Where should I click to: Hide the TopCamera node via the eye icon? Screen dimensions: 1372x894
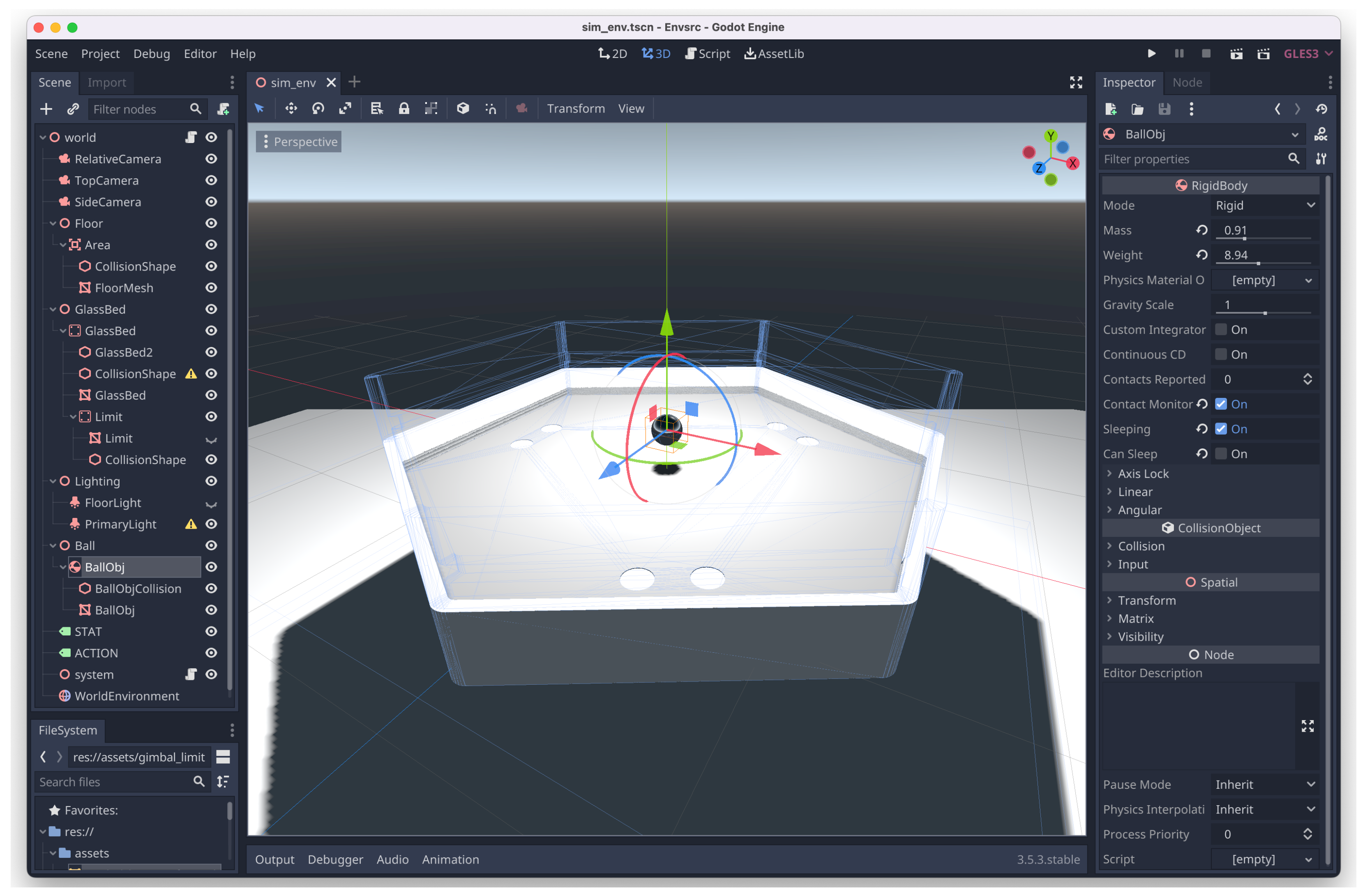click(212, 180)
